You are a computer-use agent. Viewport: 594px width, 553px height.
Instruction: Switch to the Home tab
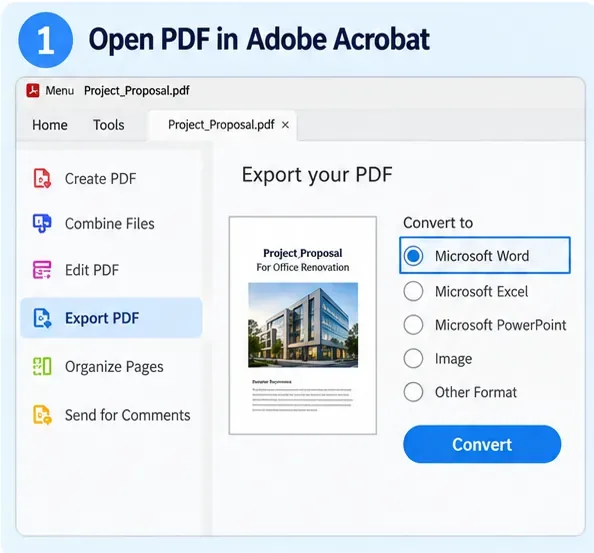(50, 125)
